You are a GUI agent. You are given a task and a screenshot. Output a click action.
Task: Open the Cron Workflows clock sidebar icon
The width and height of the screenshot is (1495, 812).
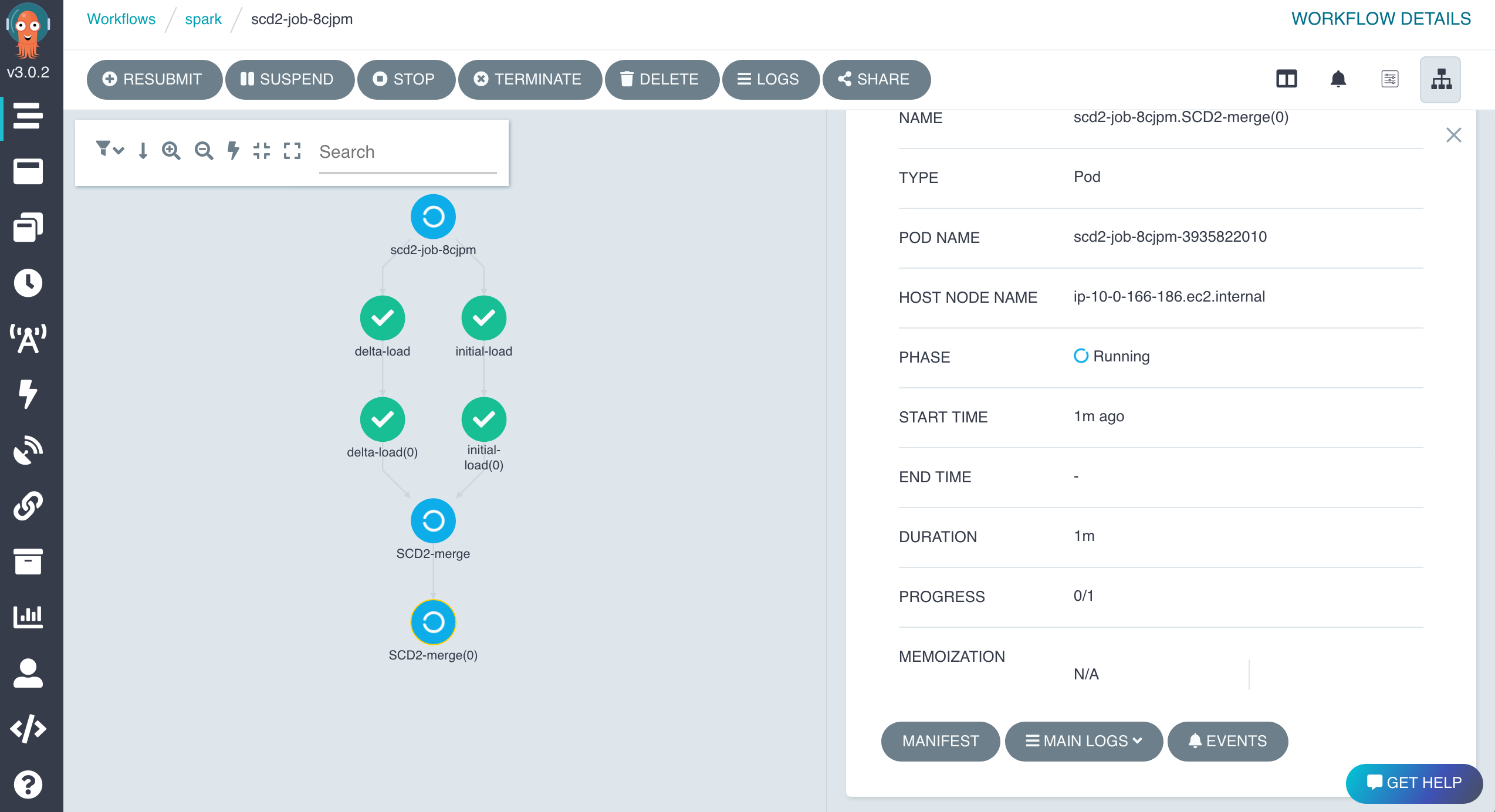(x=28, y=283)
